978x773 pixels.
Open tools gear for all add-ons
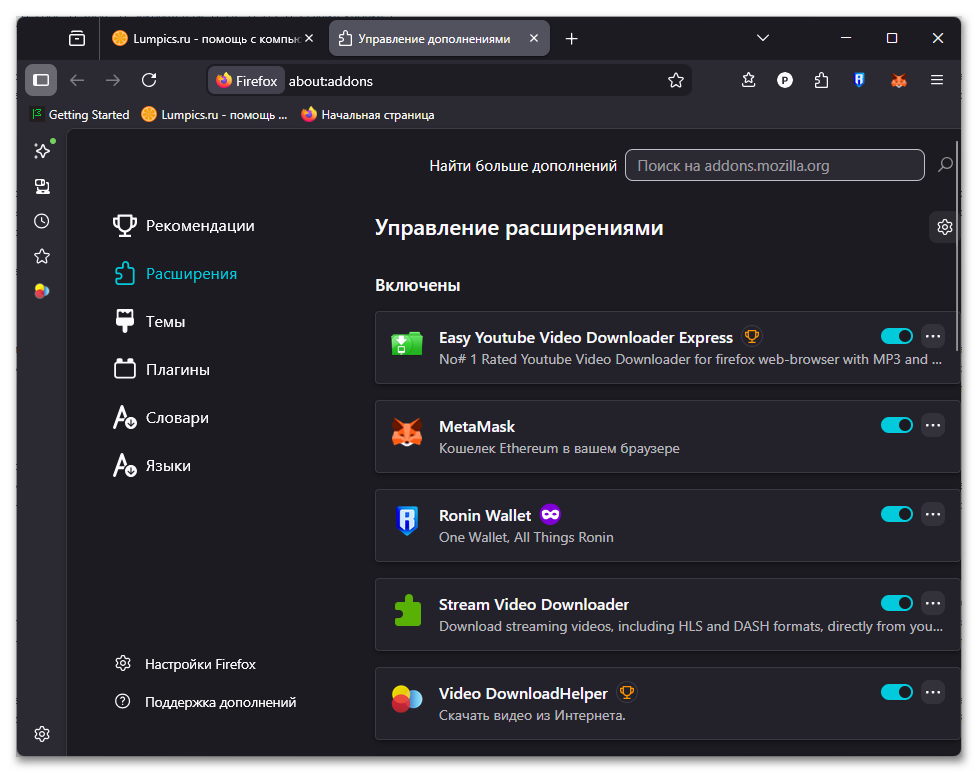click(944, 227)
